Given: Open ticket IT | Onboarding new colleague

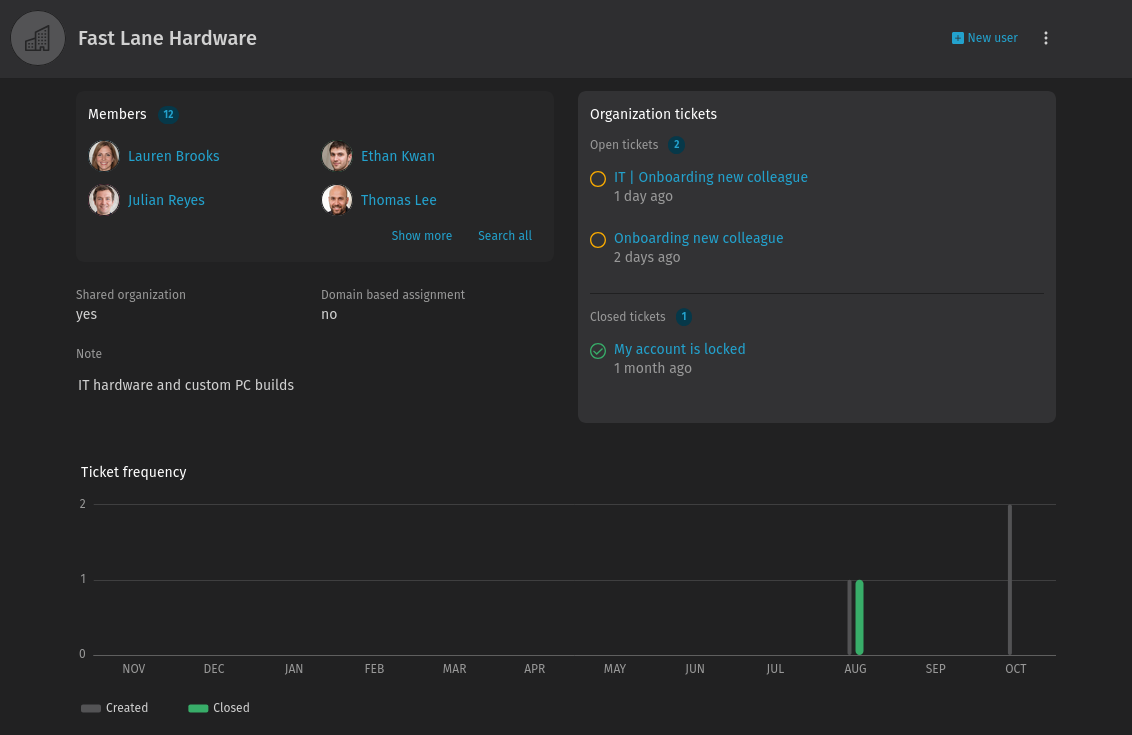Looking at the screenshot, I should pos(710,177).
